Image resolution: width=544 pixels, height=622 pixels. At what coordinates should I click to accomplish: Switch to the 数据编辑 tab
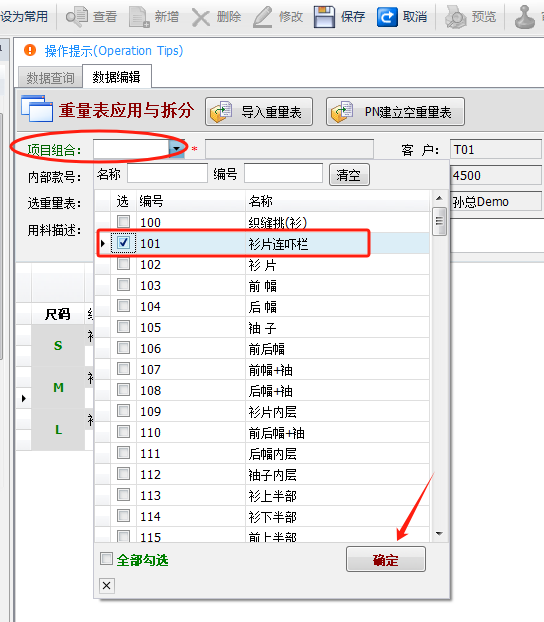[x=116, y=77]
